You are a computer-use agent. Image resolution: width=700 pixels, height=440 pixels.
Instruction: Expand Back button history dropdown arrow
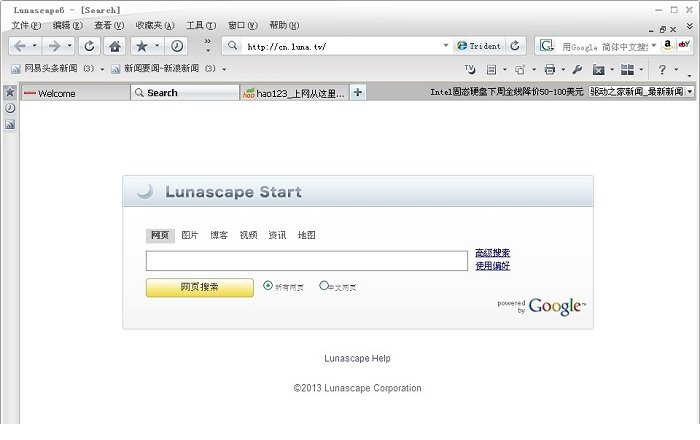point(34,46)
